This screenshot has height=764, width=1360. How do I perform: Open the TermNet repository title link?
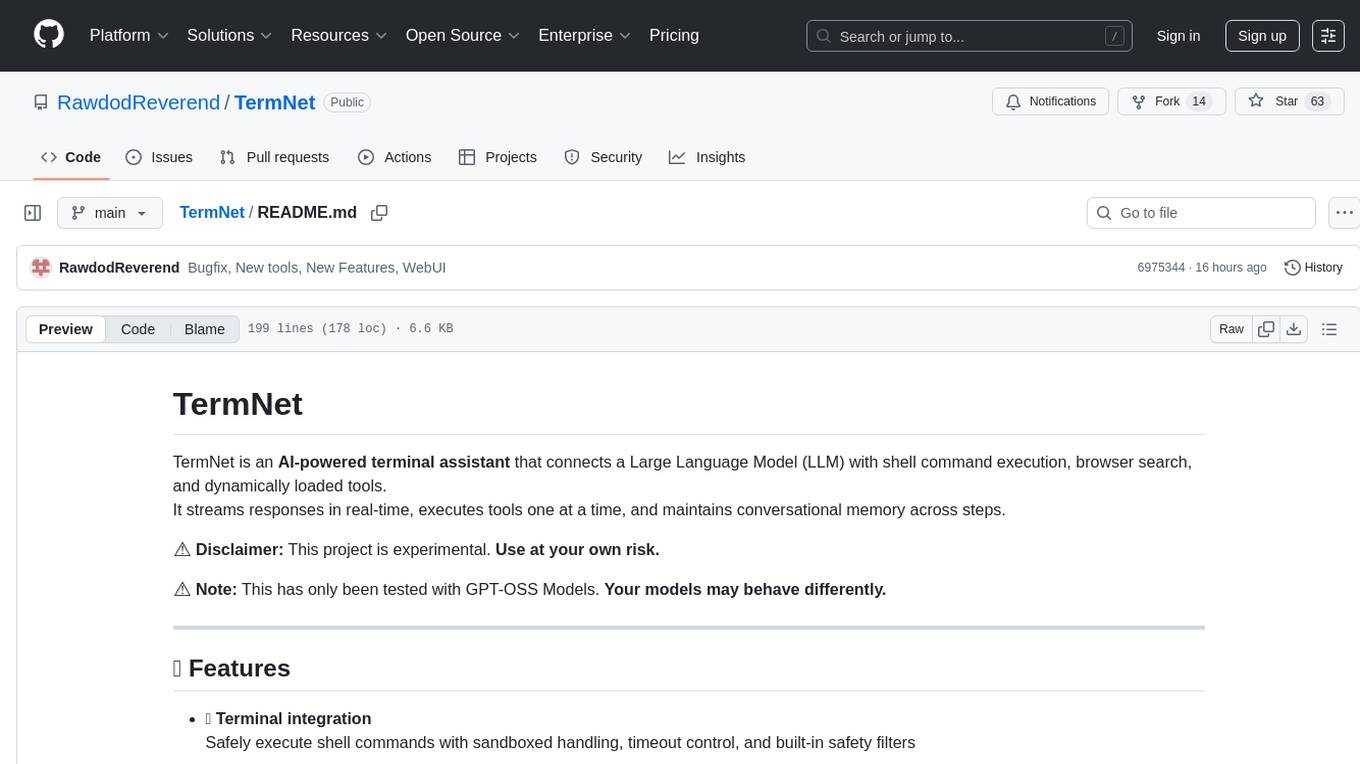pyautogui.click(x=275, y=102)
